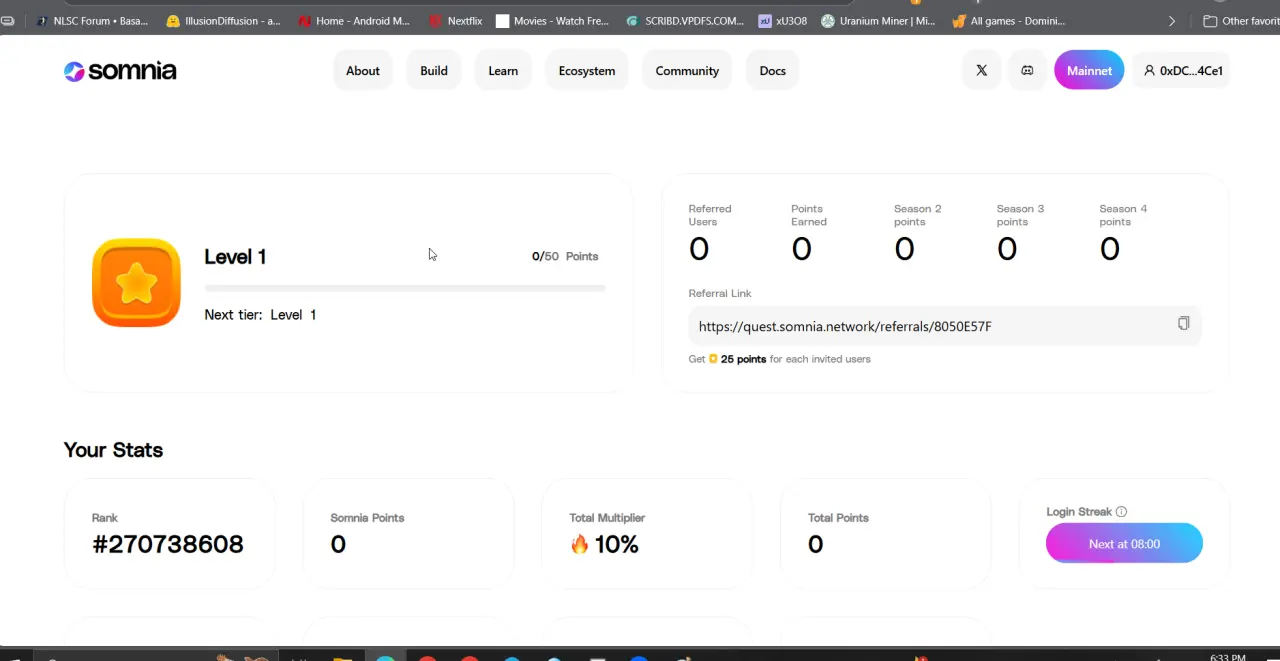
Task: Click the Total Multiplier 10% value
Action: (604, 544)
